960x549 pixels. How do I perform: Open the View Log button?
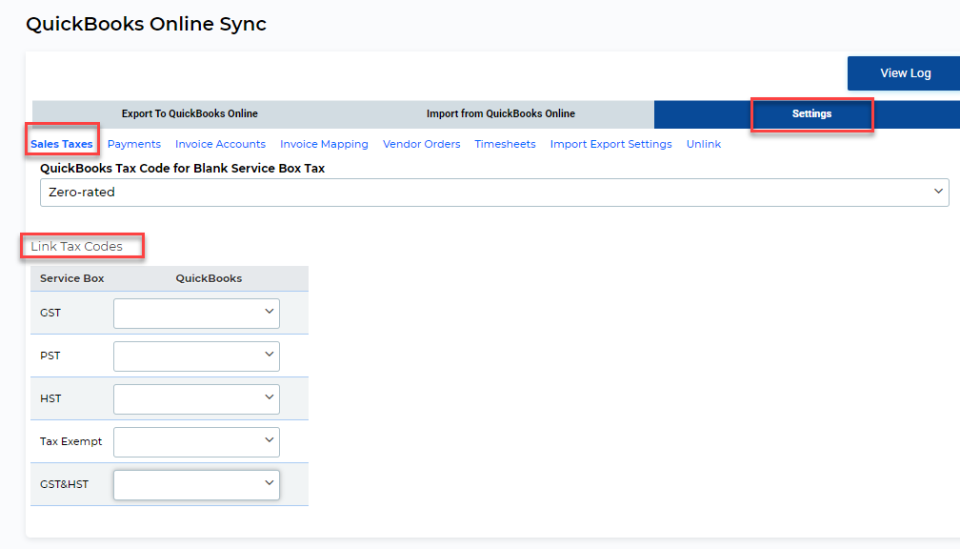(905, 73)
